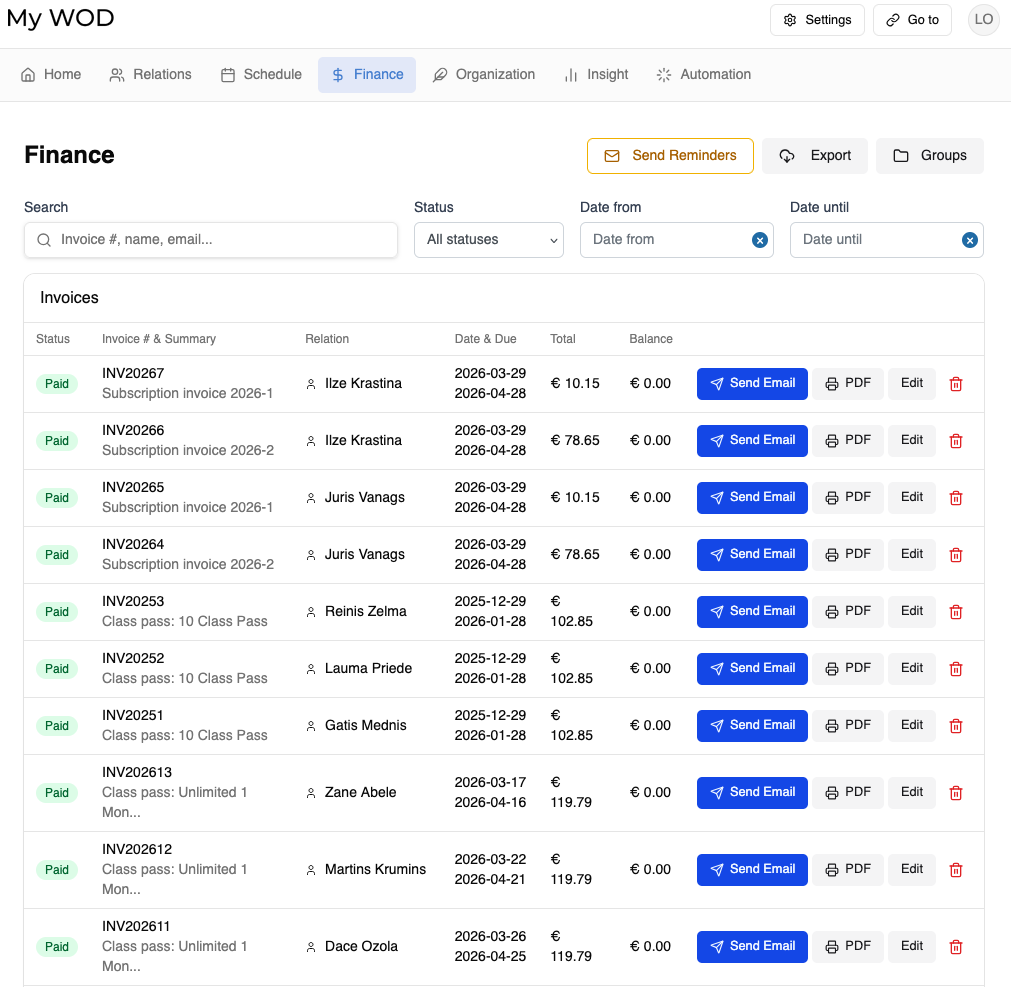Viewport: 1011px width, 987px height.
Task: Delete invoice INV20267 using the trash icon
Action: (x=955, y=383)
